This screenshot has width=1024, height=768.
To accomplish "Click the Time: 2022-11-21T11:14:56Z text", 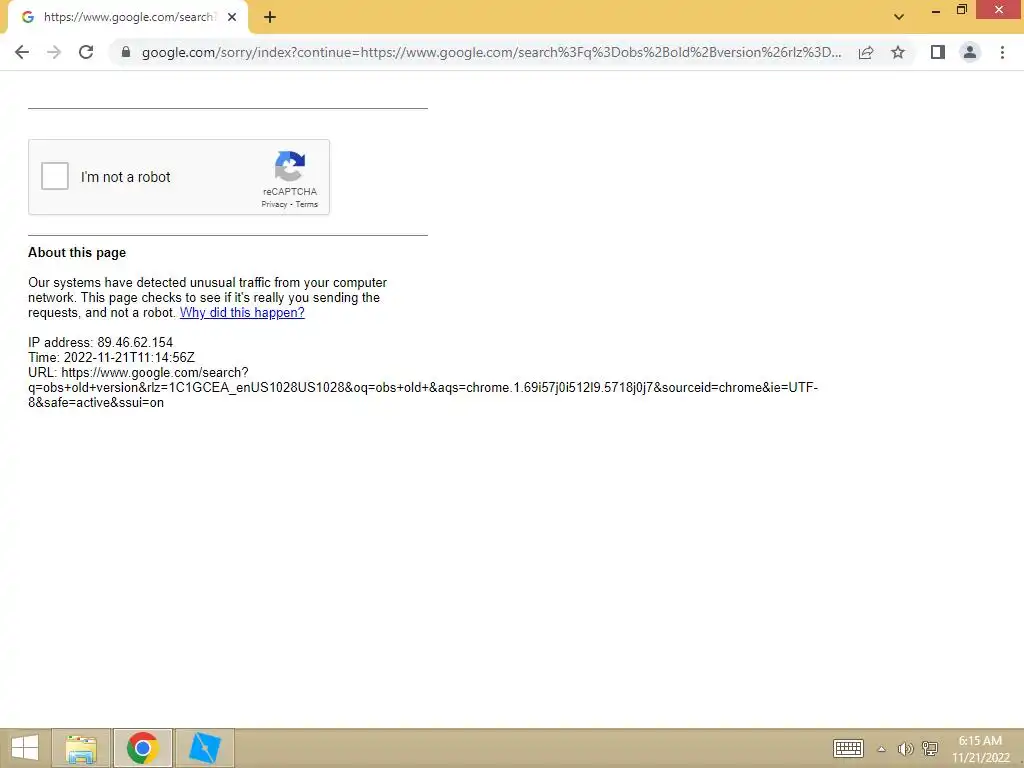I will pyautogui.click(x=112, y=358).
